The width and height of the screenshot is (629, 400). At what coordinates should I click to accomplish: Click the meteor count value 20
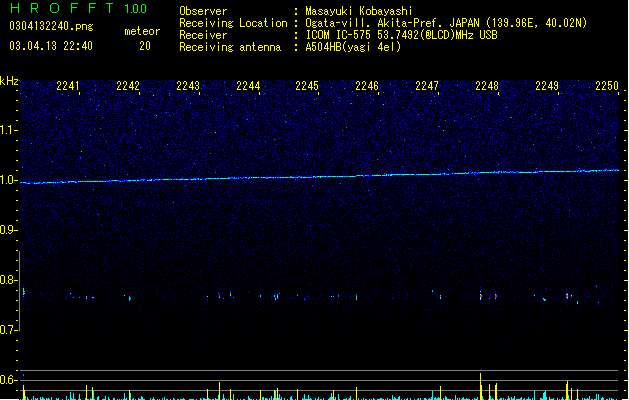pos(145,46)
